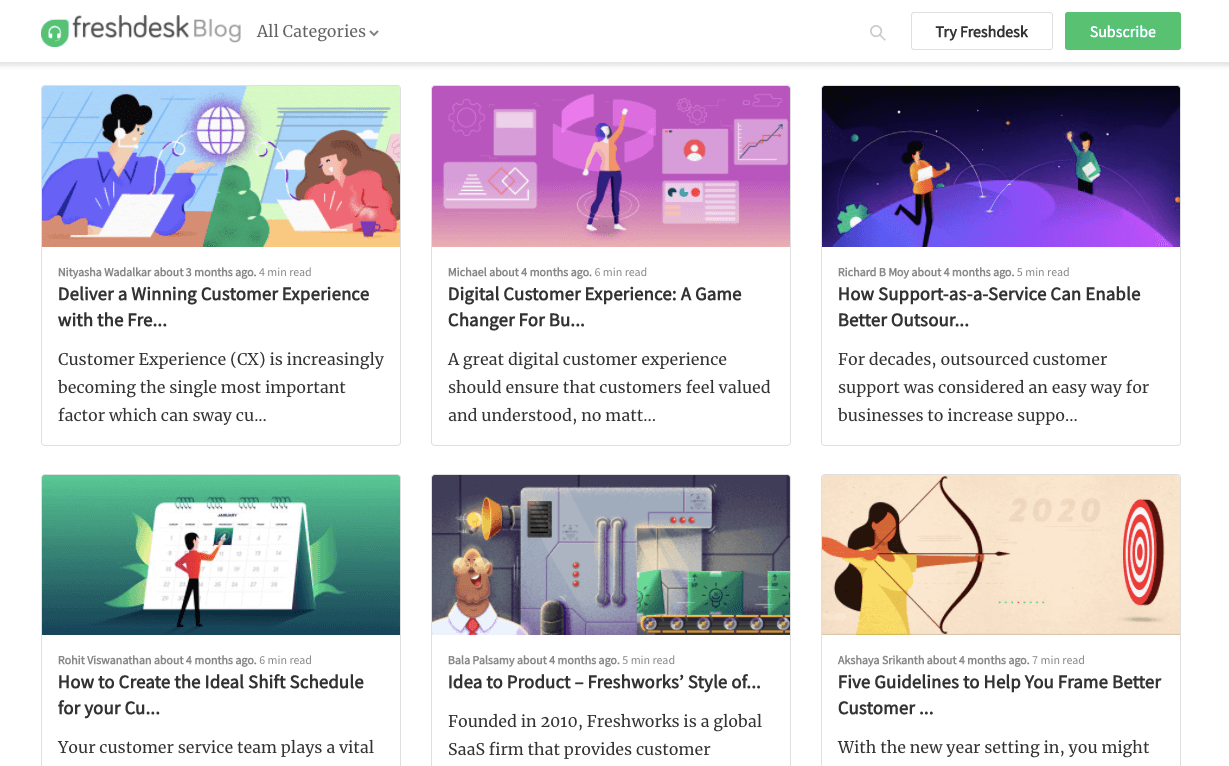Screen dimensions: 1229x766
Task: Open 'Digital Customer Experience: A Game Changer' title
Action: click(595, 307)
